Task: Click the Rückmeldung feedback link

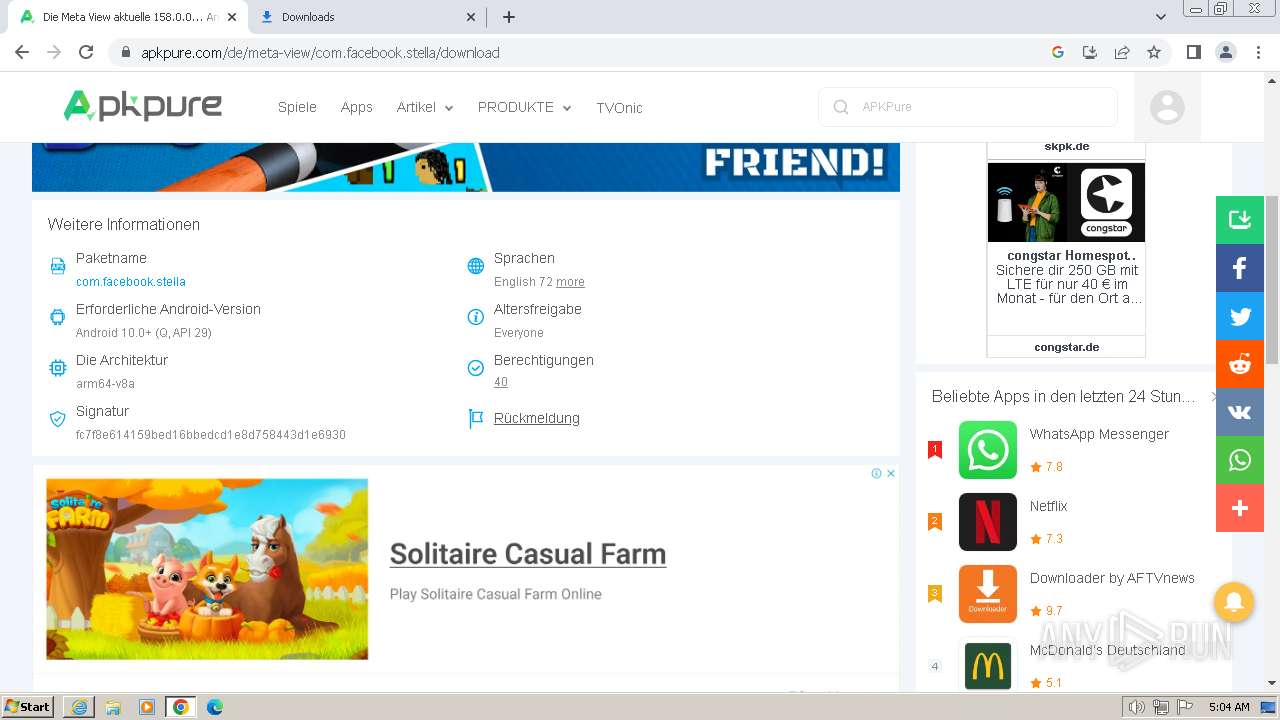Action: tap(537, 418)
